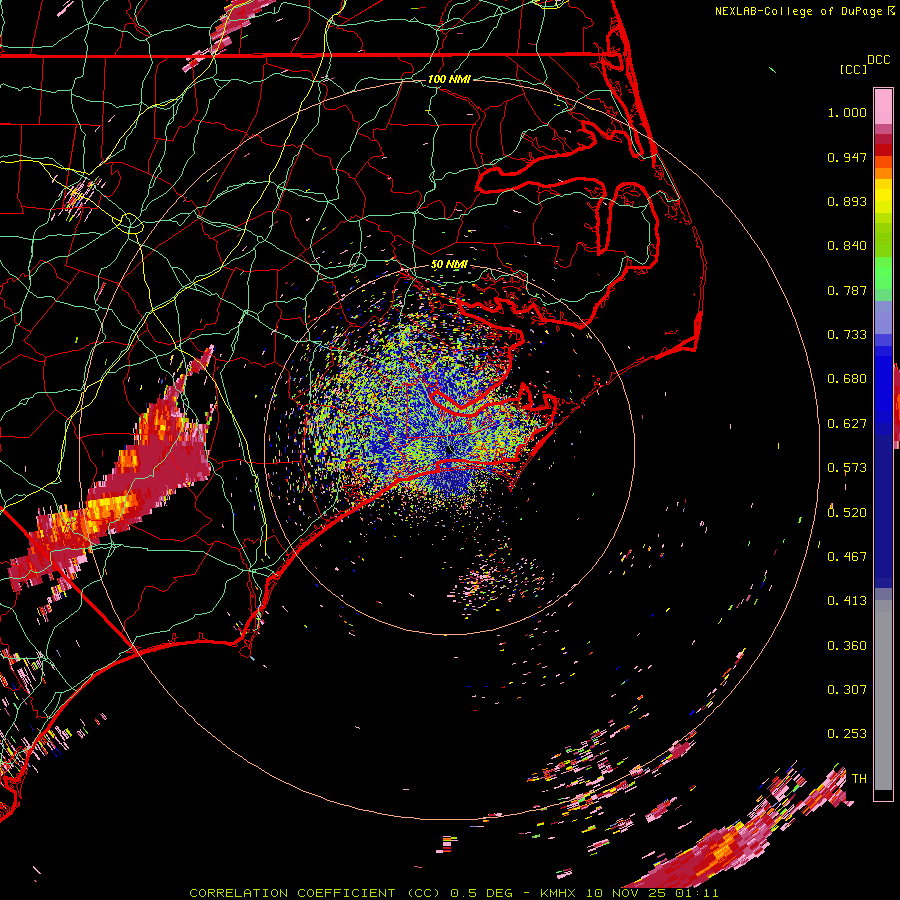Click the 0.573 scale value

(x=847, y=468)
